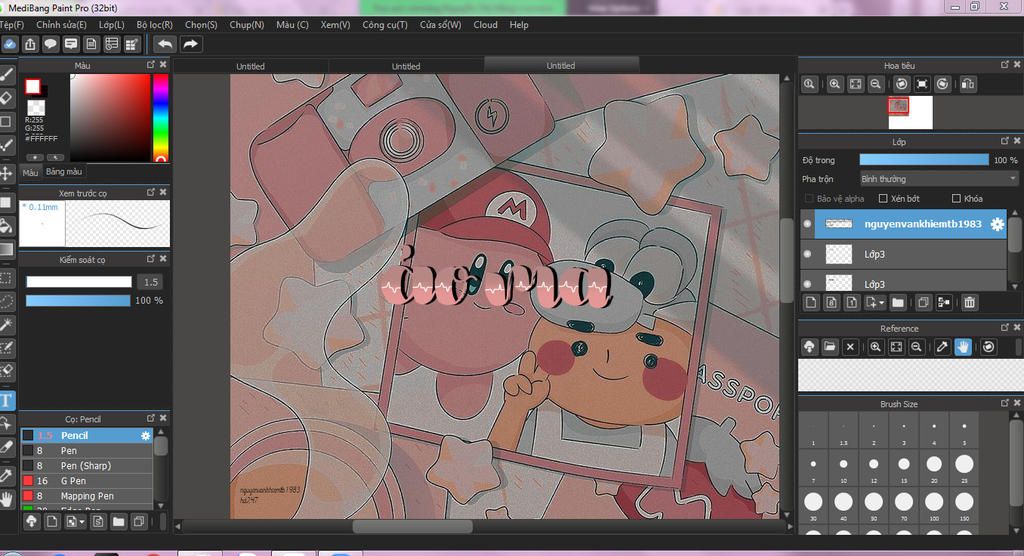Toggle visibility of the first Lớp3 layer
This screenshot has height=556, width=1024.
click(807, 253)
